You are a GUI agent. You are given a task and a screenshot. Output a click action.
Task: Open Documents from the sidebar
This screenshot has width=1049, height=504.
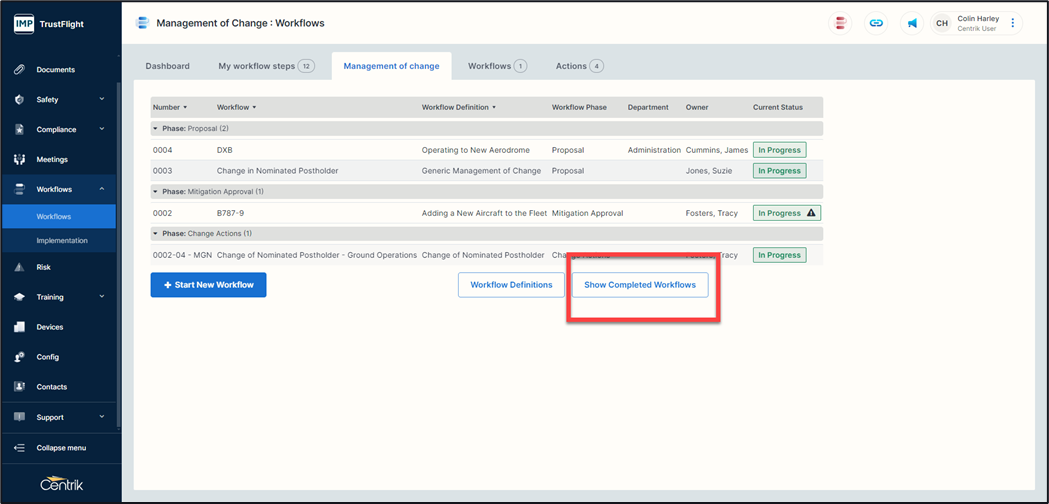[x=55, y=70]
